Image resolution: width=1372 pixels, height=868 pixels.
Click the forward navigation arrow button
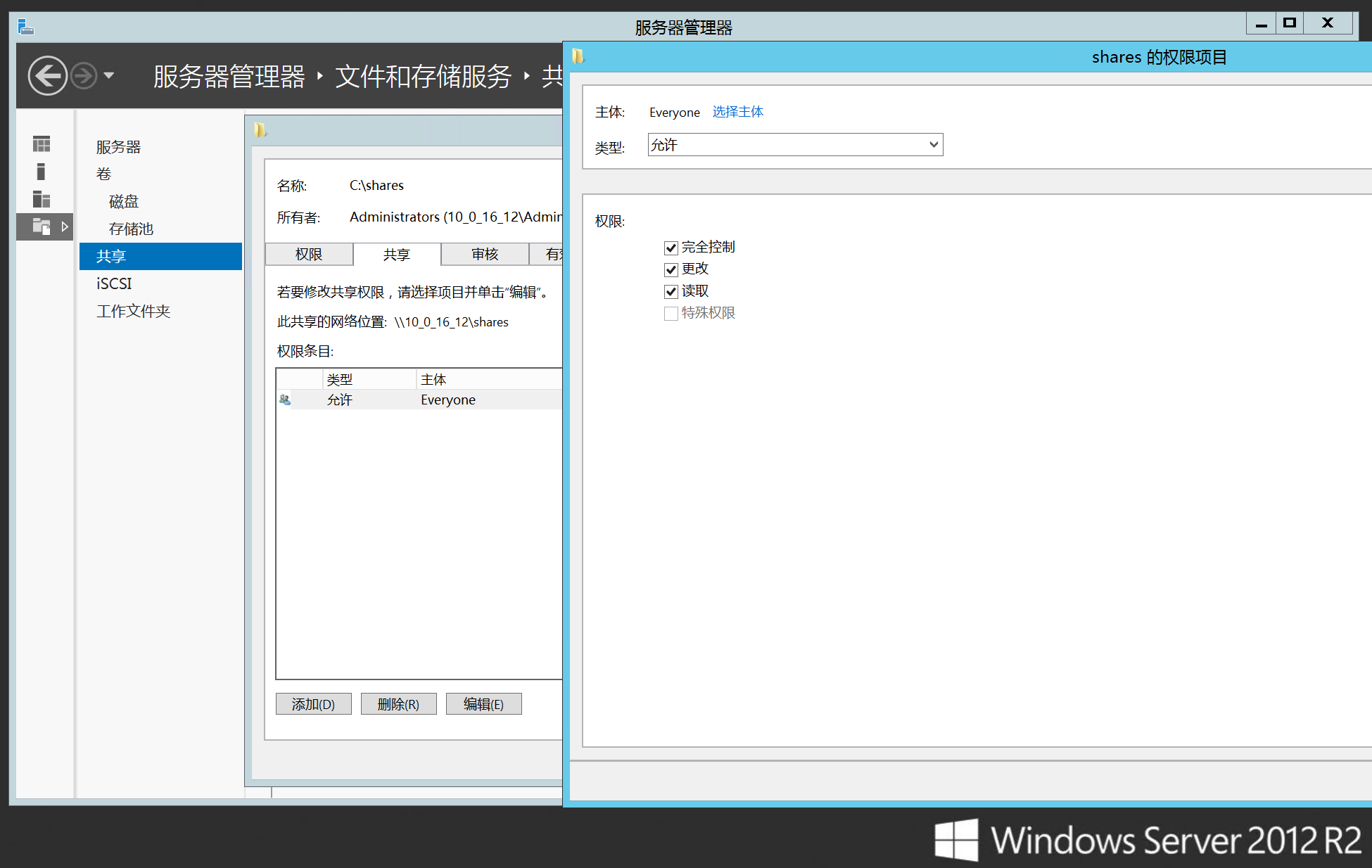pos(84,75)
